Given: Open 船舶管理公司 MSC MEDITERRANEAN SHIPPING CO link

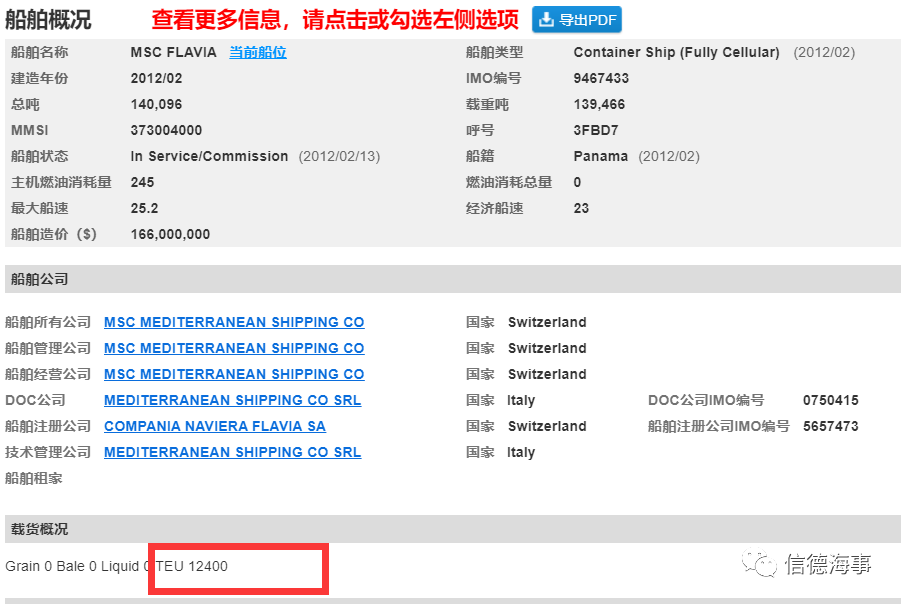Looking at the screenshot, I should [234, 348].
